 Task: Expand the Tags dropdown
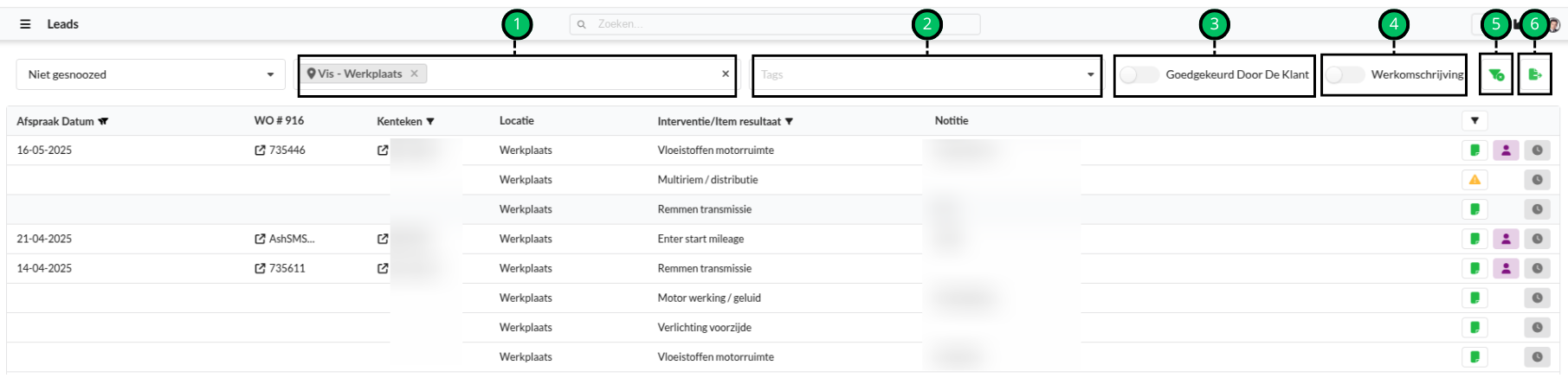[x=1090, y=74]
